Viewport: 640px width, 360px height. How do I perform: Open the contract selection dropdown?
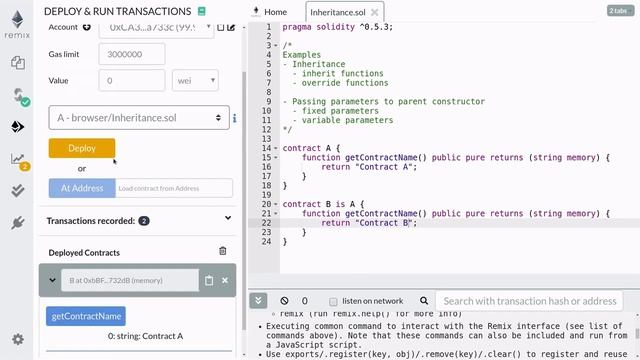(x=139, y=118)
